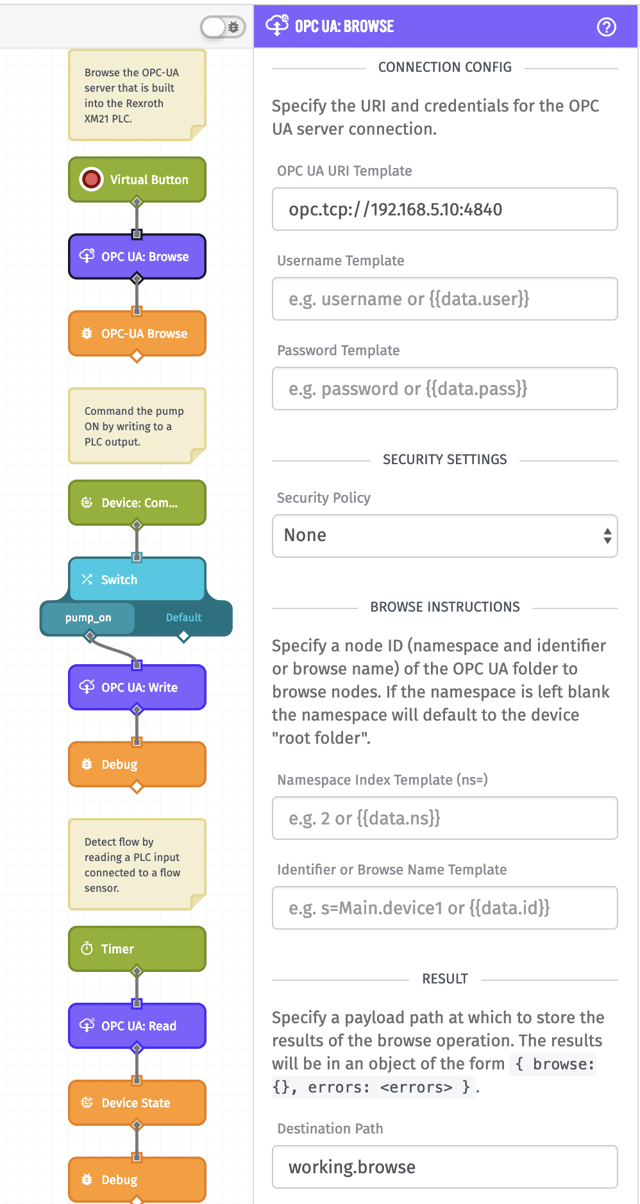
Task: Click the Destination Path field showing working.browse
Action: 444,1167
